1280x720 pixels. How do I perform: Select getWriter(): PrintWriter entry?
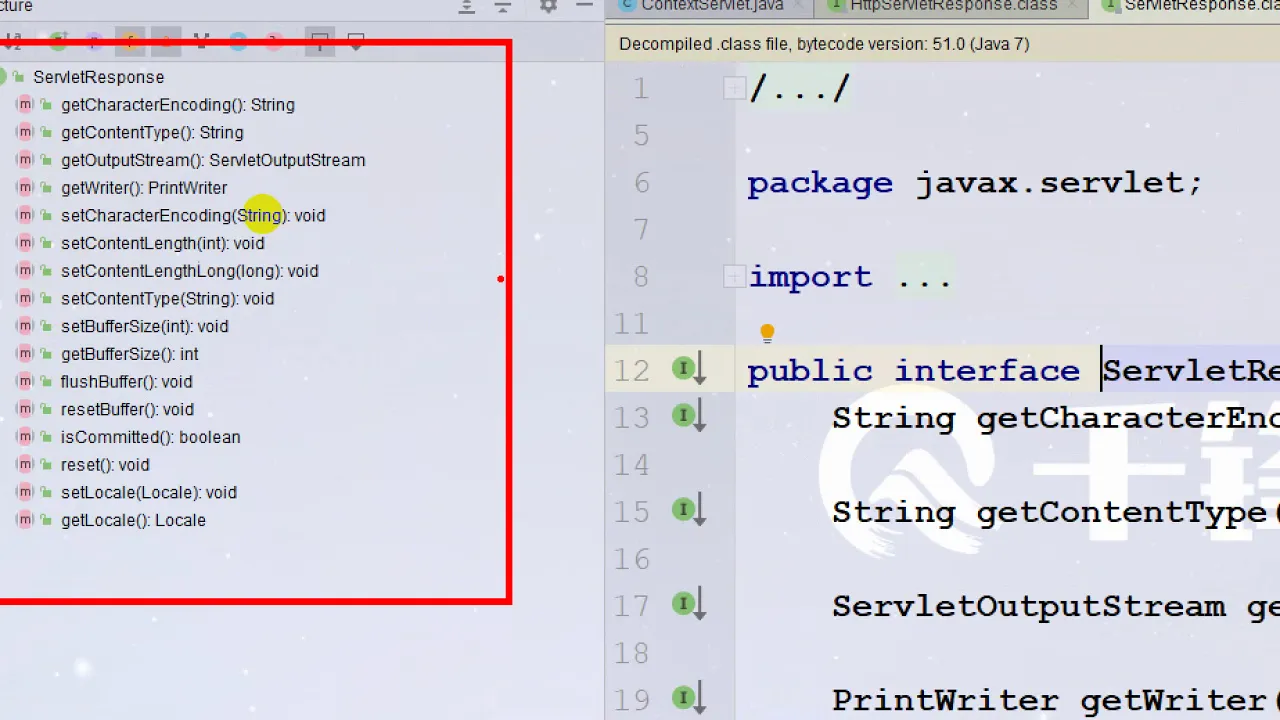tap(144, 187)
